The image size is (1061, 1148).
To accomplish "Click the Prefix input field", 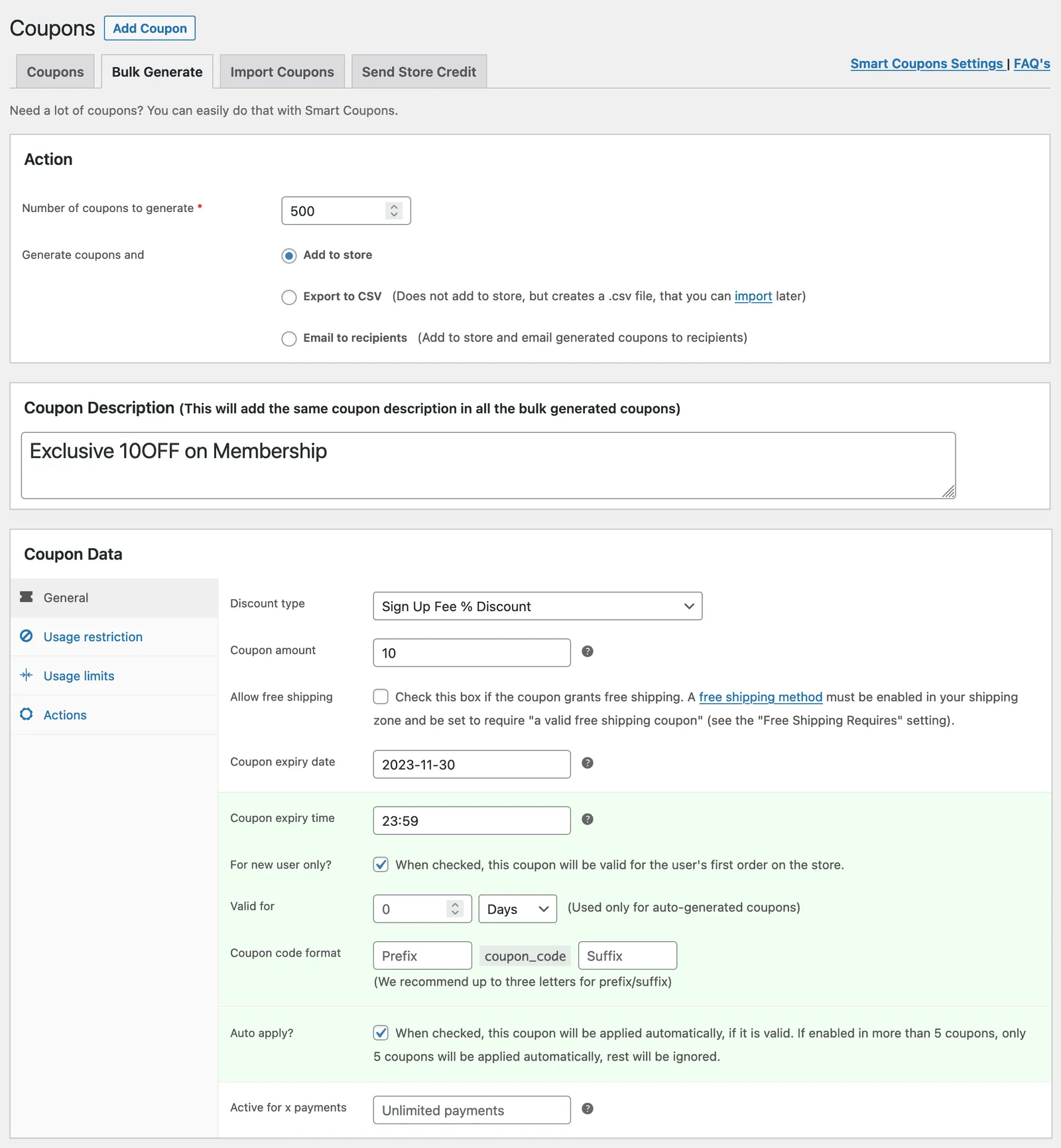I will [422, 956].
